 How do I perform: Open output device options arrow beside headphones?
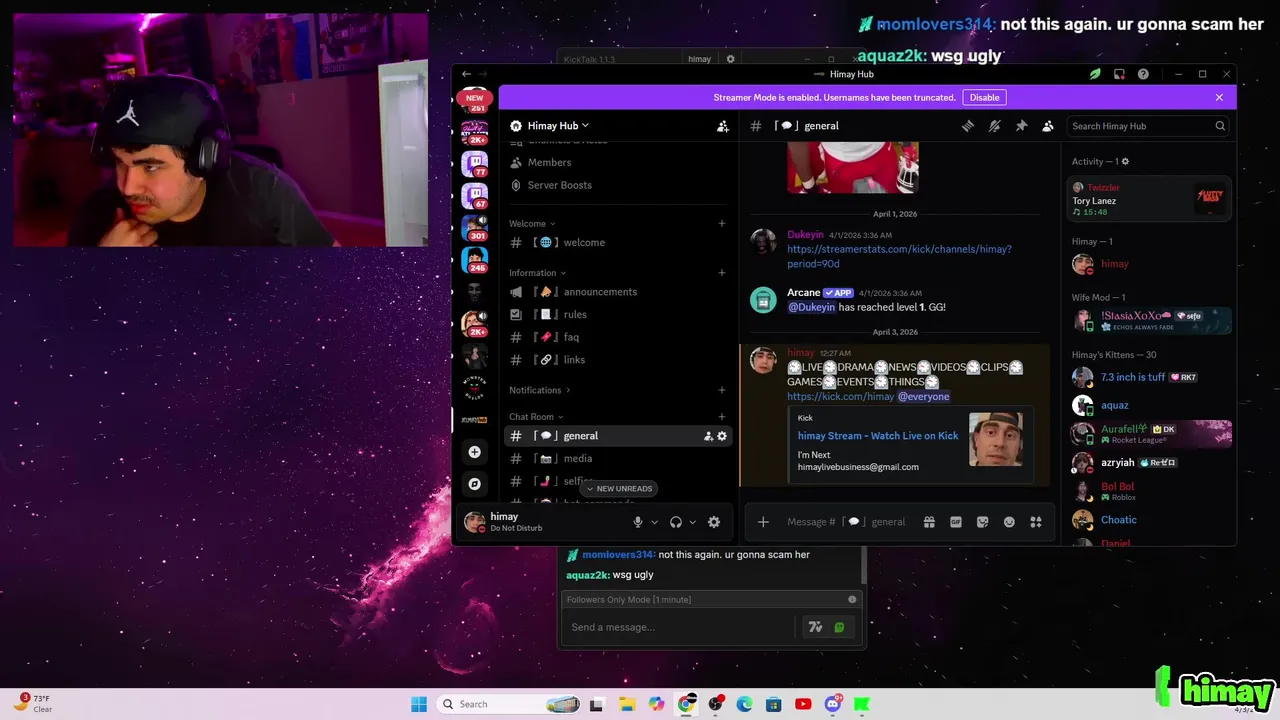pyautogui.click(x=692, y=522)
